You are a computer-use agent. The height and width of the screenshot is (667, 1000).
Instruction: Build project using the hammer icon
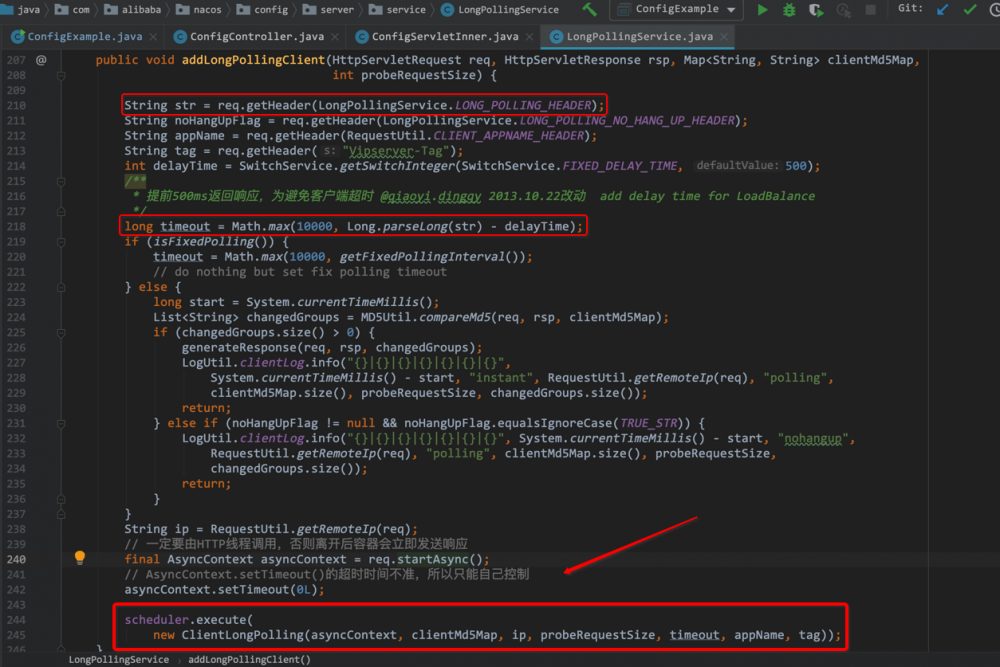coord(590,10)
